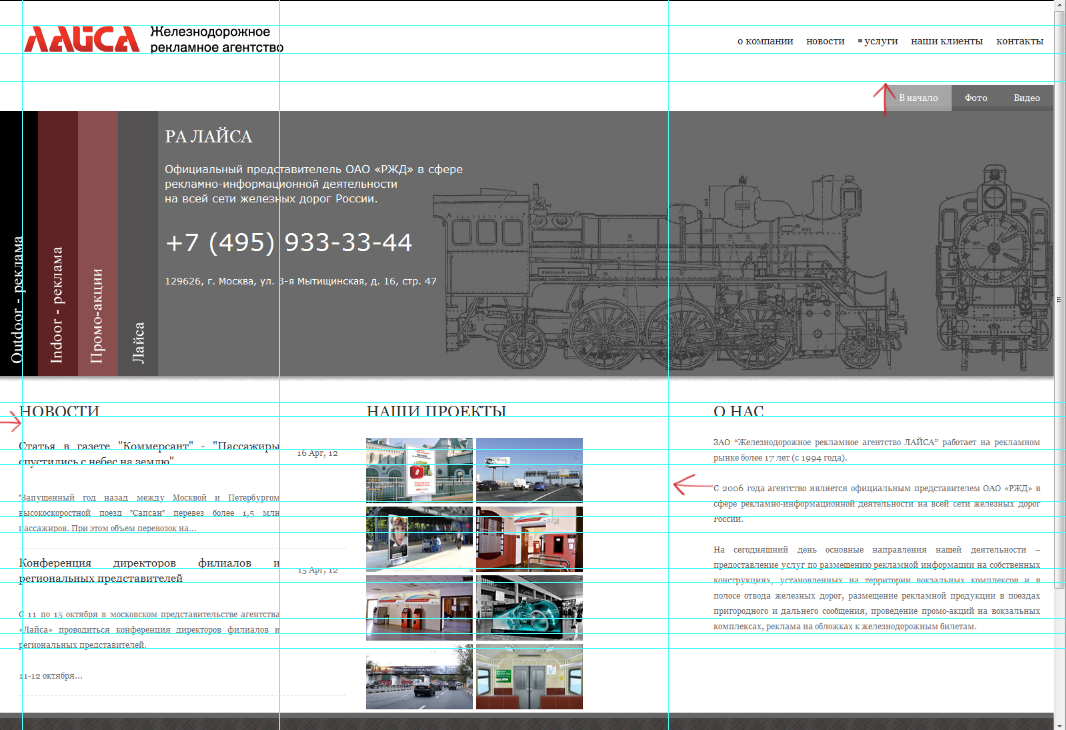1066x730 pixels.
Task: Select 'наши клиенты' in the top menu
Action: [x=946, y=41]
